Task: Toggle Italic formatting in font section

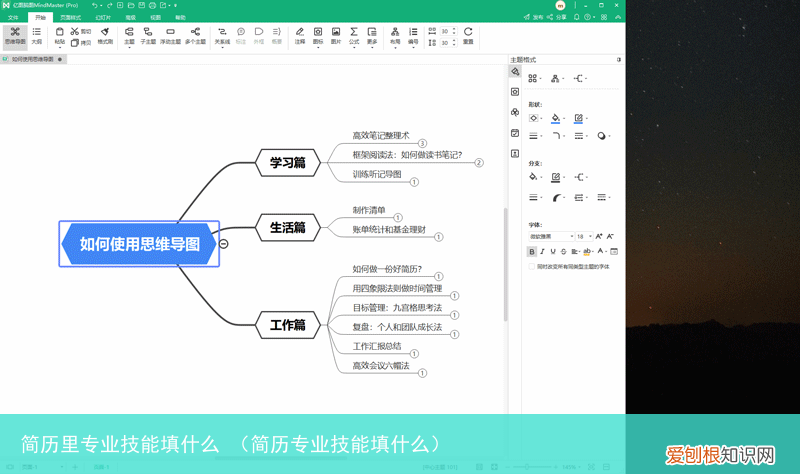Action: 542,252
